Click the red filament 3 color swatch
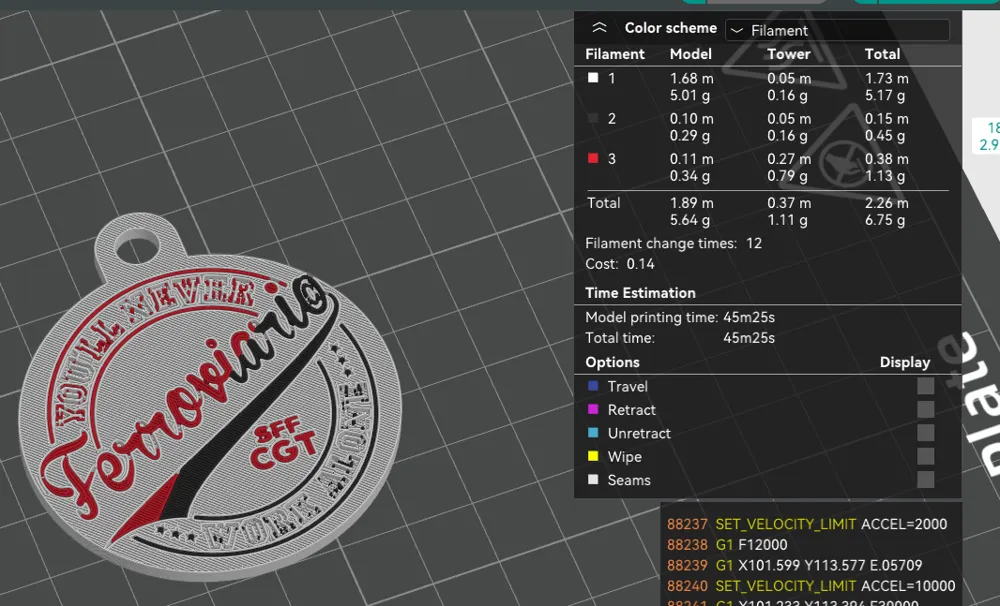Viewport: 1000px width, 606px height. [593, 158]
